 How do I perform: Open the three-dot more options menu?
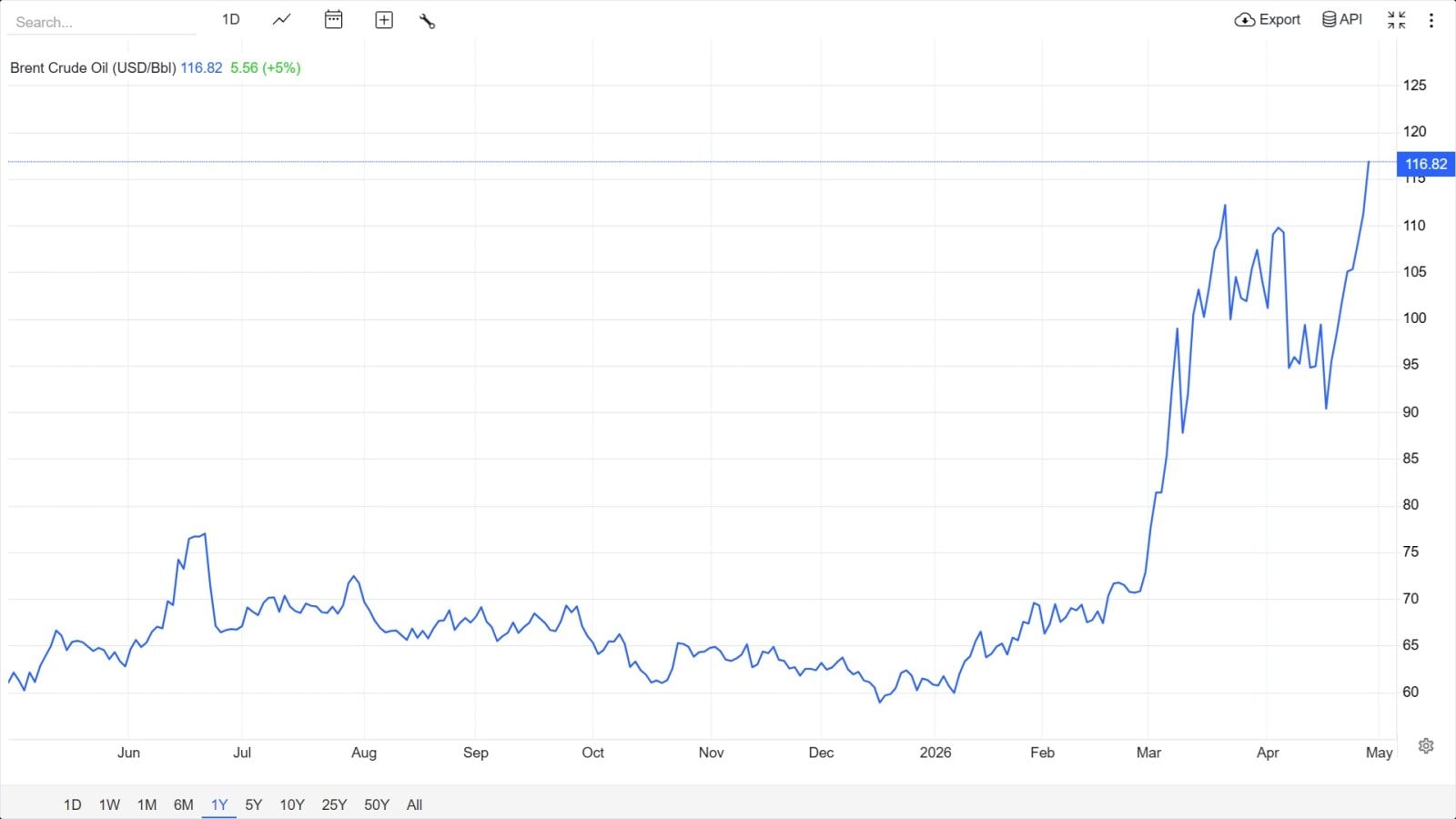coord(1431,20)
